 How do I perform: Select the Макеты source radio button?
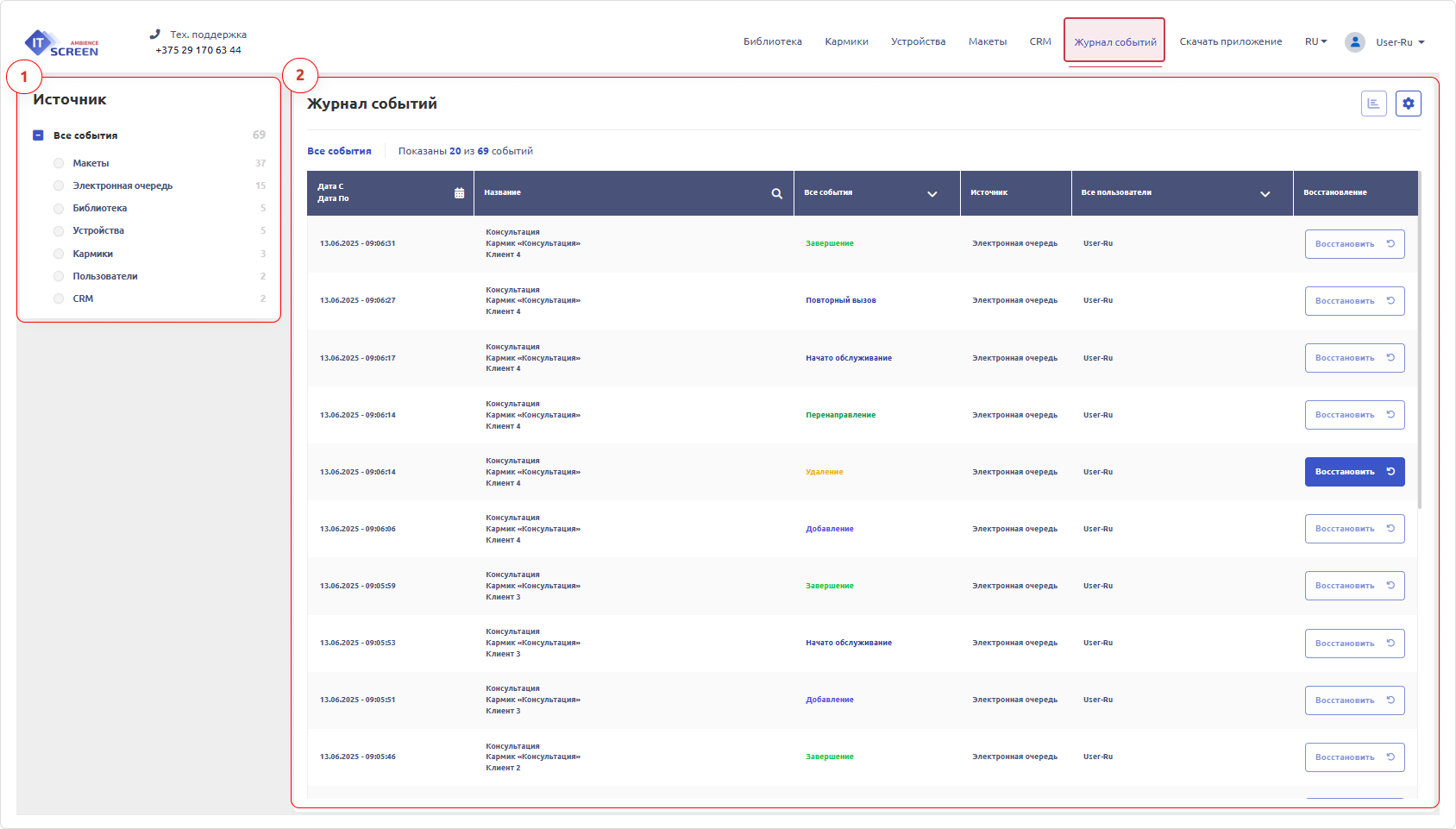point(59,163)
